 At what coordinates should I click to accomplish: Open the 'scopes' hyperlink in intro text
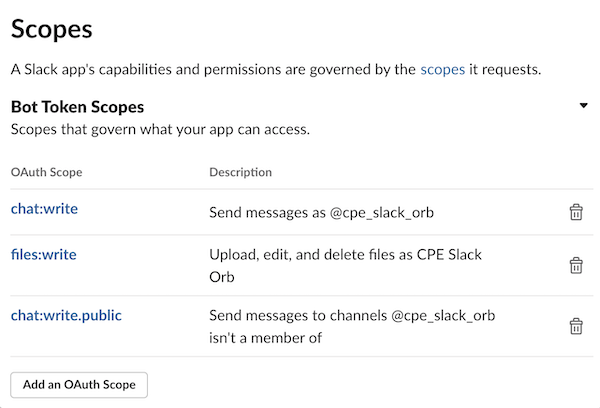pyautogui.click(x=442, y=69)
